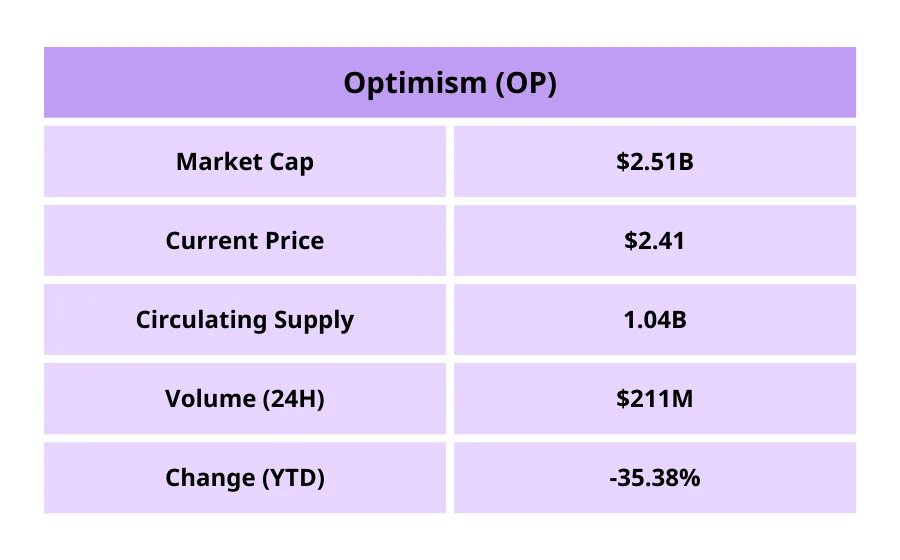The height and width of the screenshot is (560, 900).
Task: Click the Optimism (OP) table header
Action: point(450,82)
